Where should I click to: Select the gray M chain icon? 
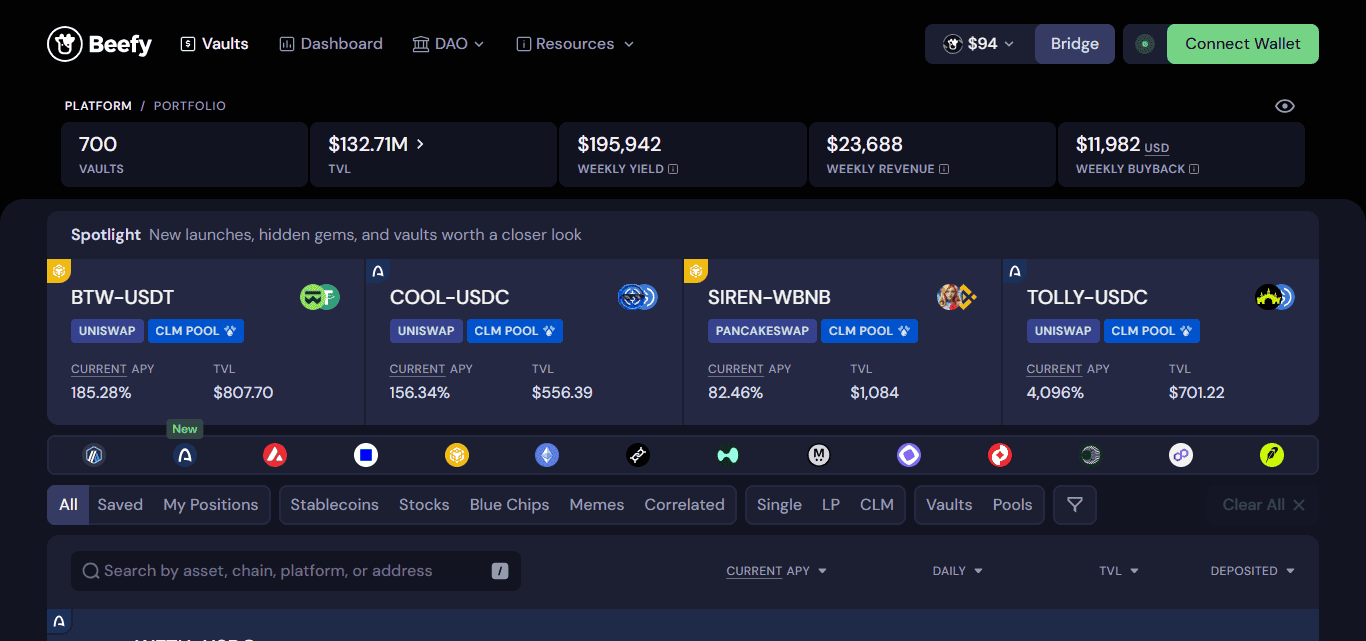[819, 455]
